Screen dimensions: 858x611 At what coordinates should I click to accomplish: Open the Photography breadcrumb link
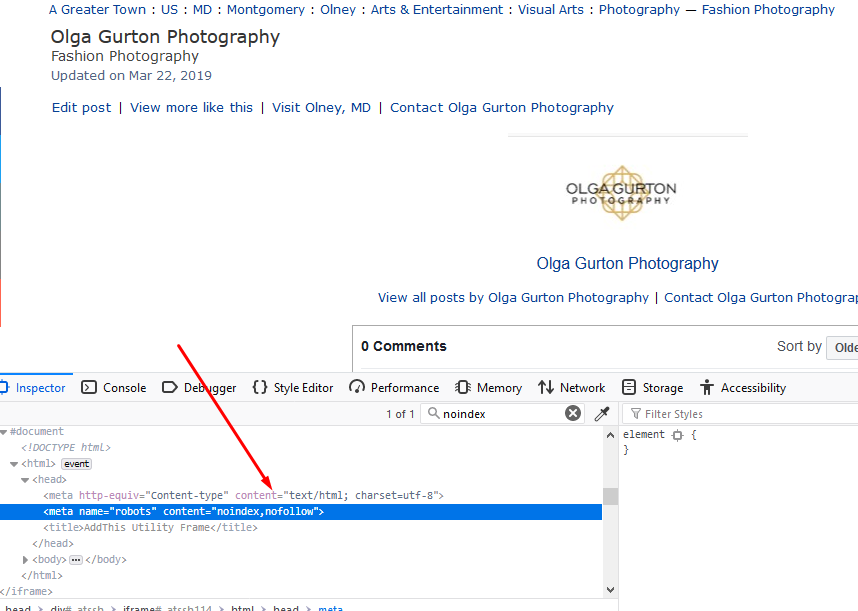click(x=640, y=10)
